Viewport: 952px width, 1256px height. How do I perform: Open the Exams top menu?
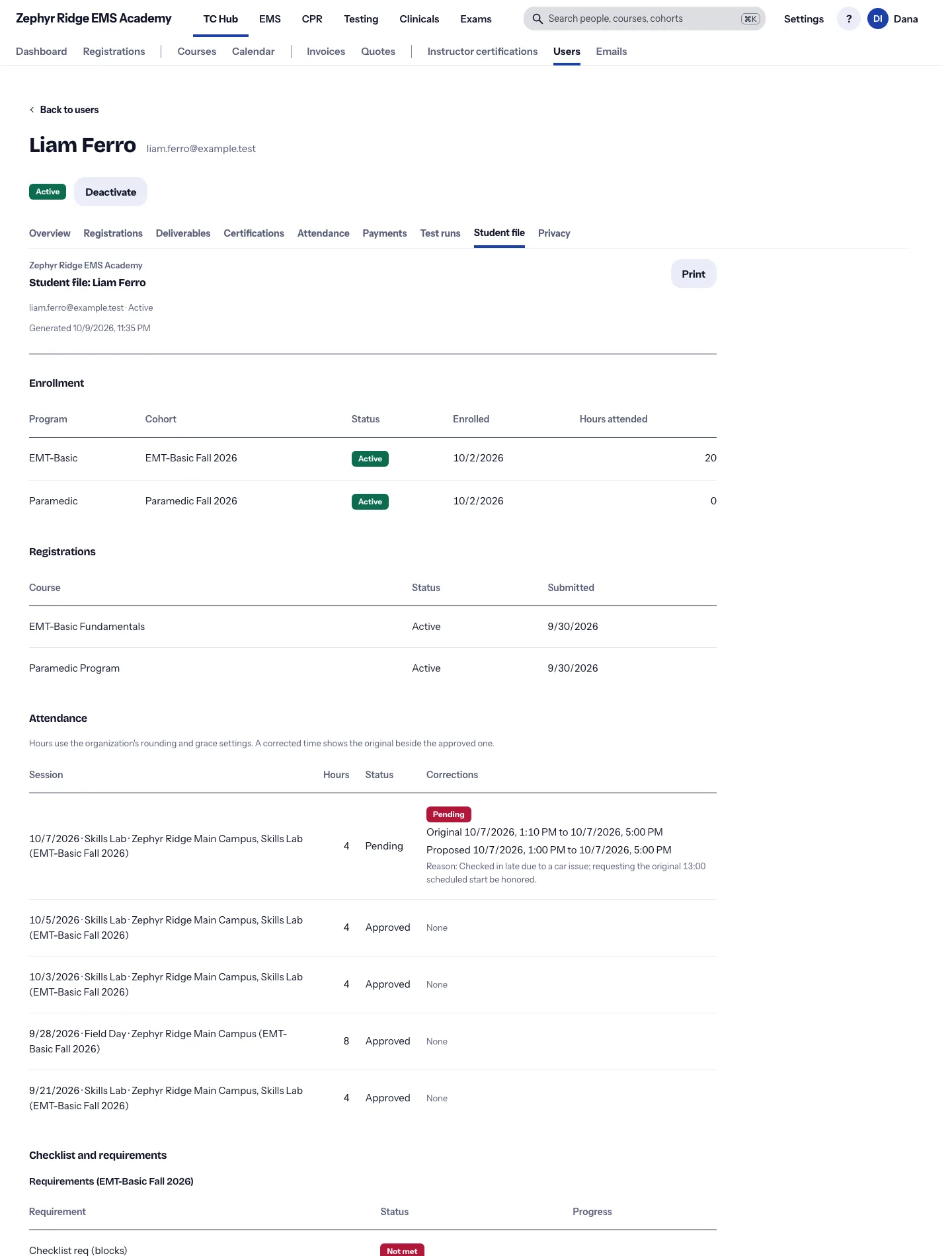[x=476, y=19]
